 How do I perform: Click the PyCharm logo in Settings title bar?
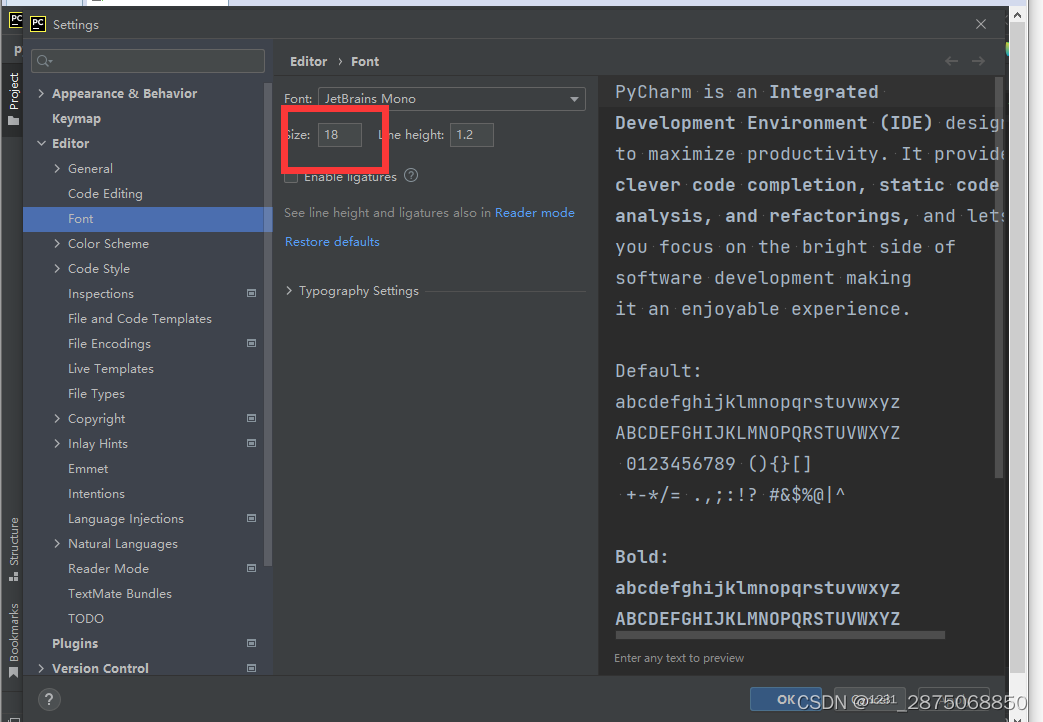(x=38, y=24)
